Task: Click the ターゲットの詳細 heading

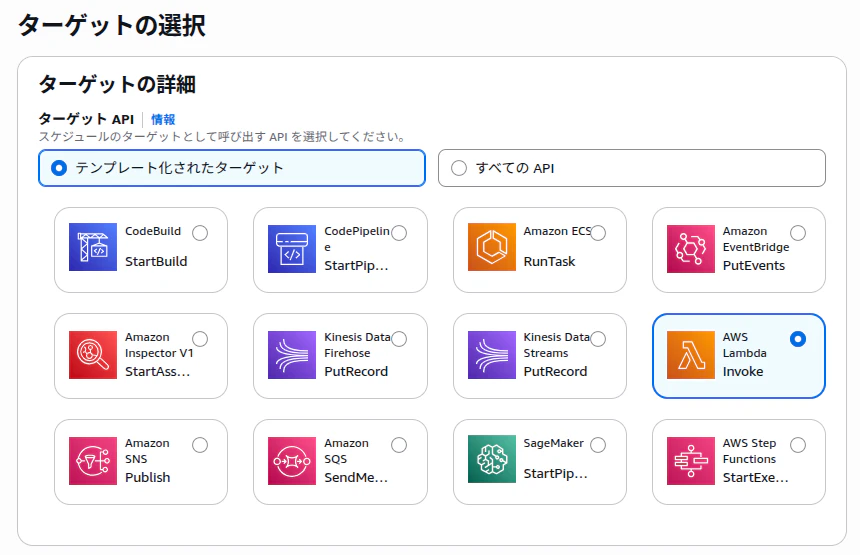Action: tap(117, 84)
